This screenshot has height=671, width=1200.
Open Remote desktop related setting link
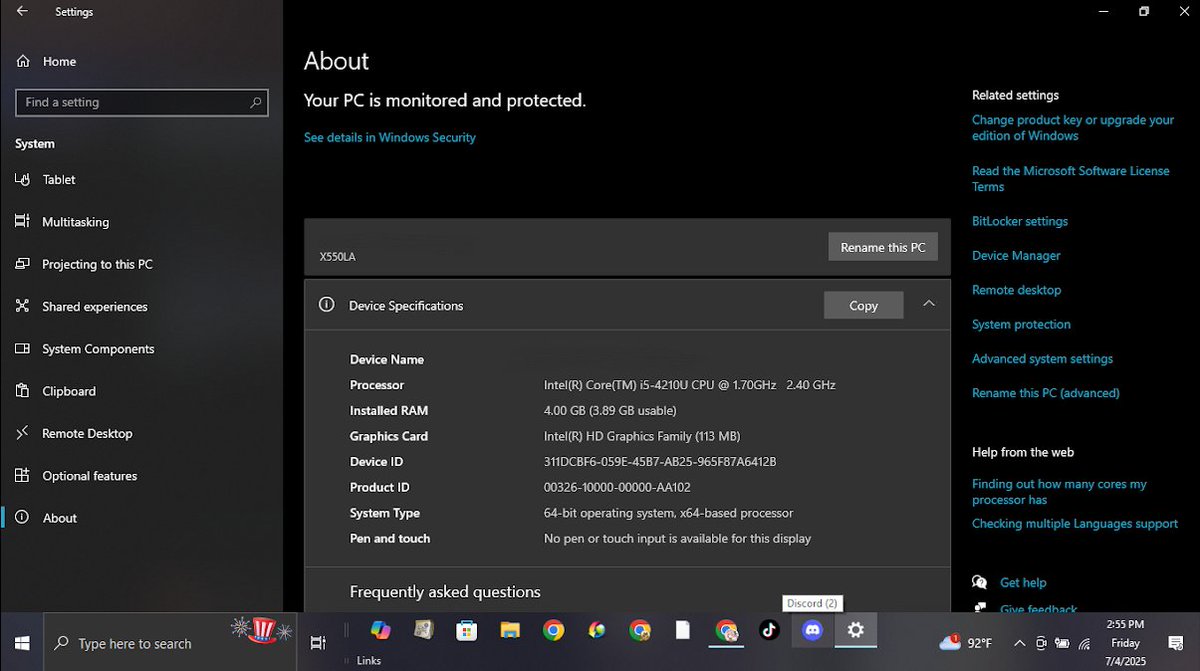[1016, 290]
